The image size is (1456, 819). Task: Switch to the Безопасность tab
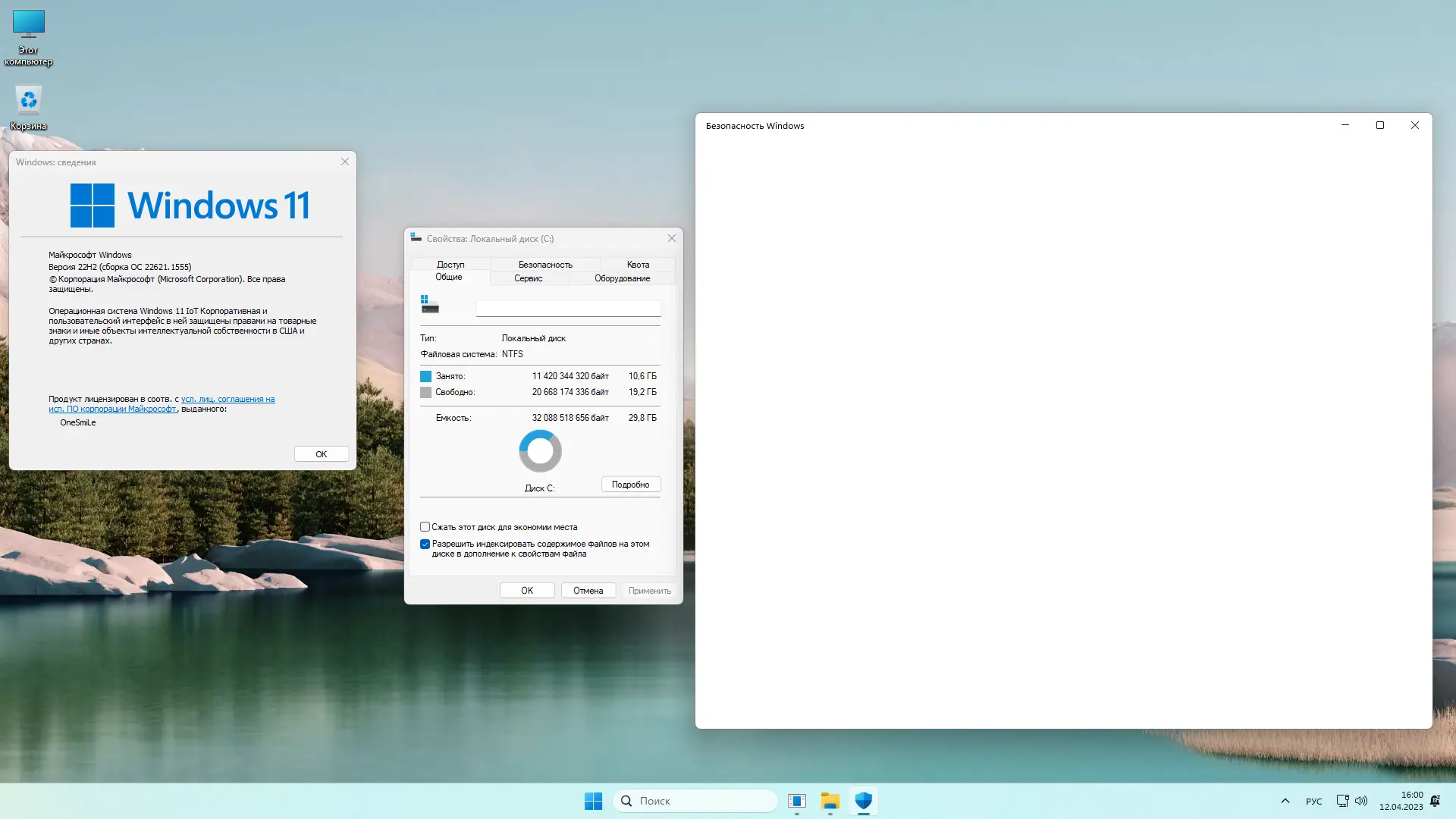[x=545, y=265]
